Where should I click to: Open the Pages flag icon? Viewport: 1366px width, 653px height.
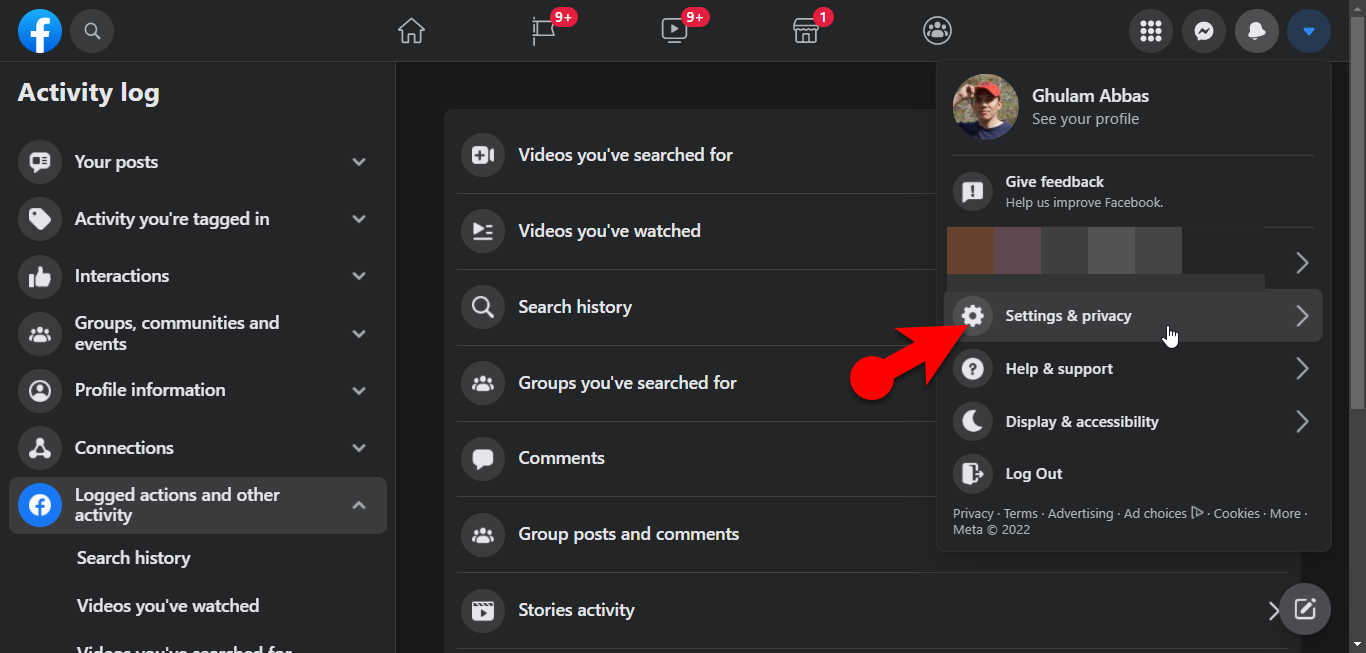point(543,31)
